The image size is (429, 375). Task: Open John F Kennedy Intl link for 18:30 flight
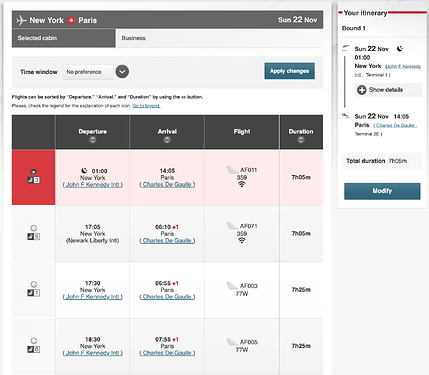(x=93, y=353)
